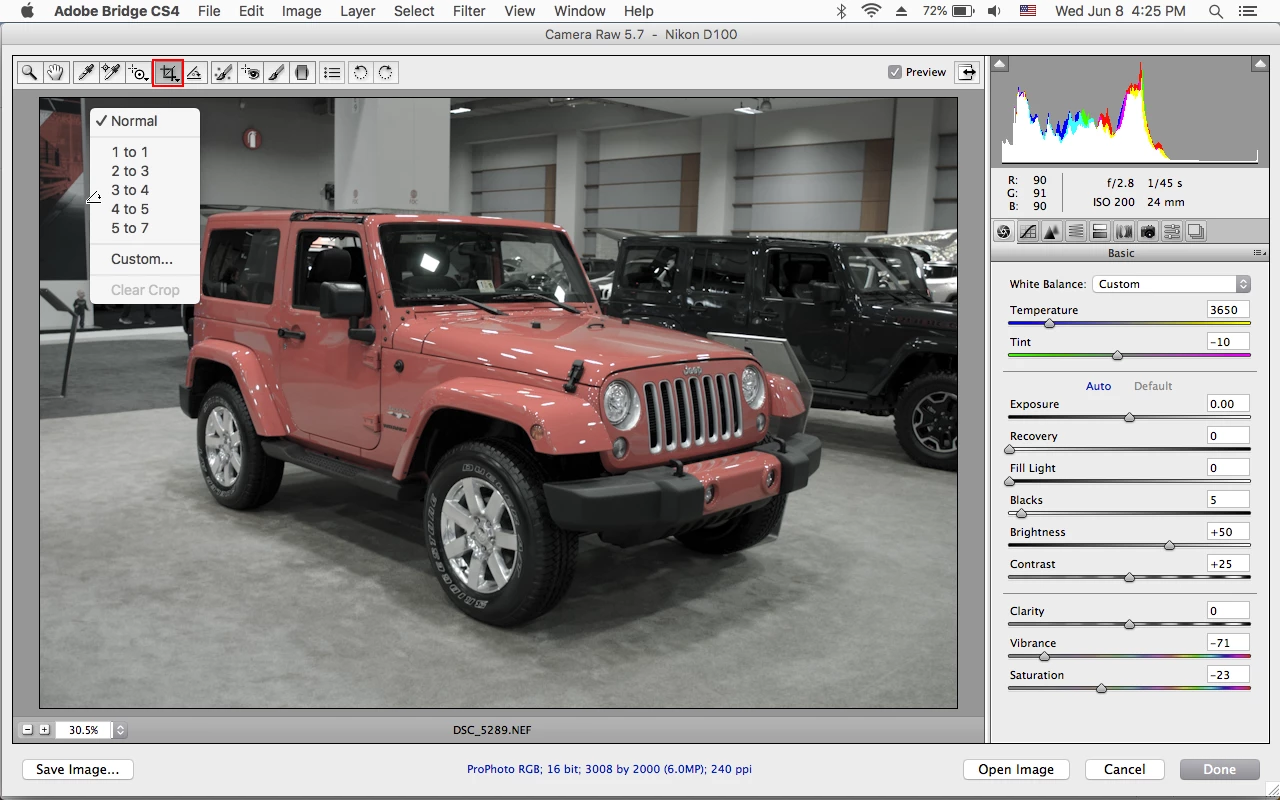Zoom in with the plus button
The height and width of the screenshot is (800, 1280).
(x=45, y=730)
